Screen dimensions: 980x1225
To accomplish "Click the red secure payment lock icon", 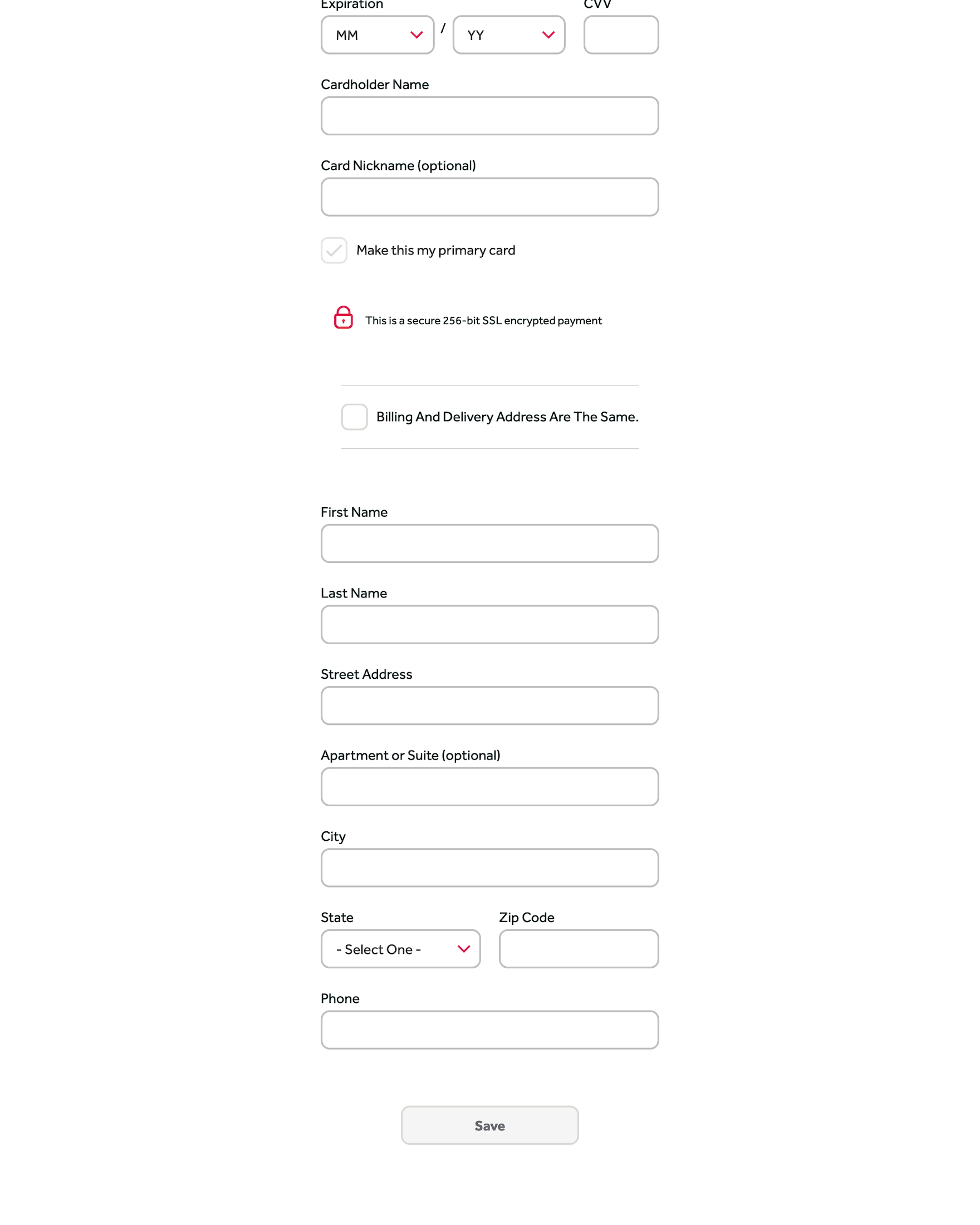I will pyautogui.click(x=343, y=317).
